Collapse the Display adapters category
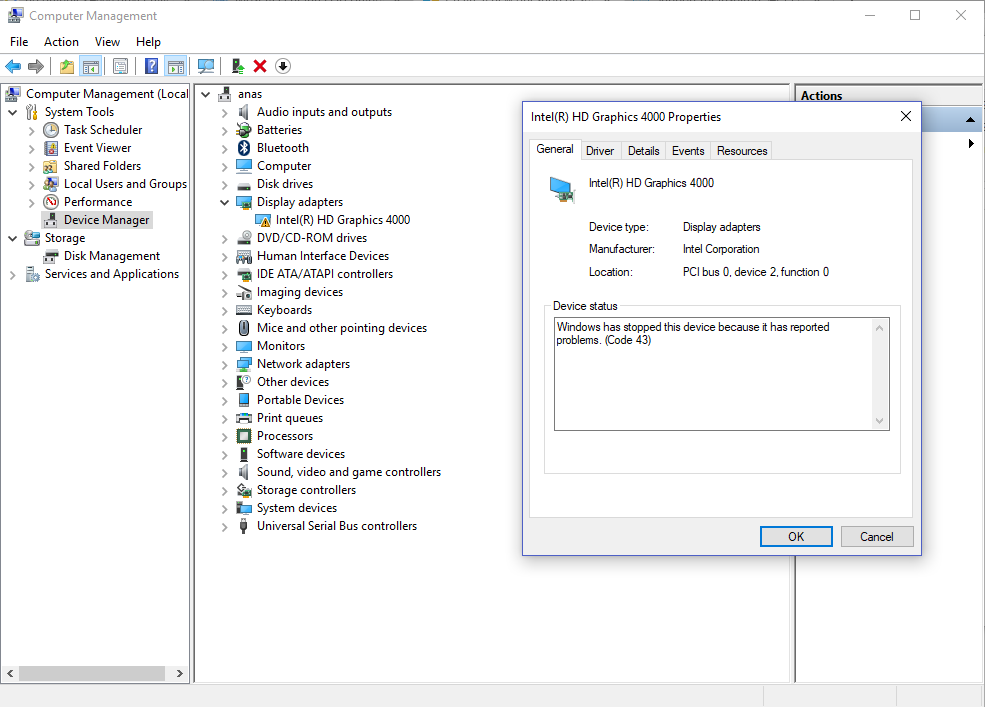Viewport: 985px width, 707px height. [x=224, y=202]
